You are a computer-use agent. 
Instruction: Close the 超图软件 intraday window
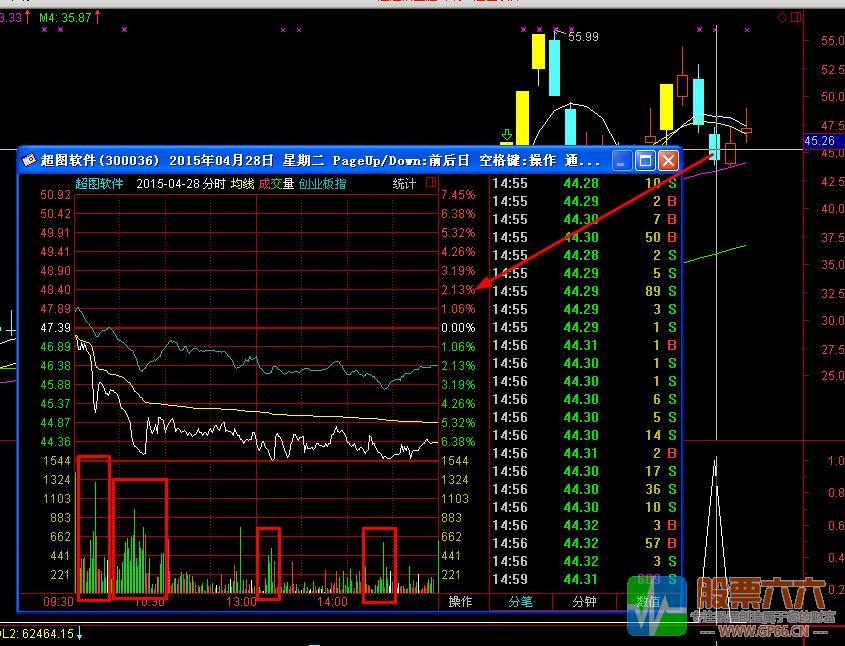(x=668, y=160)
